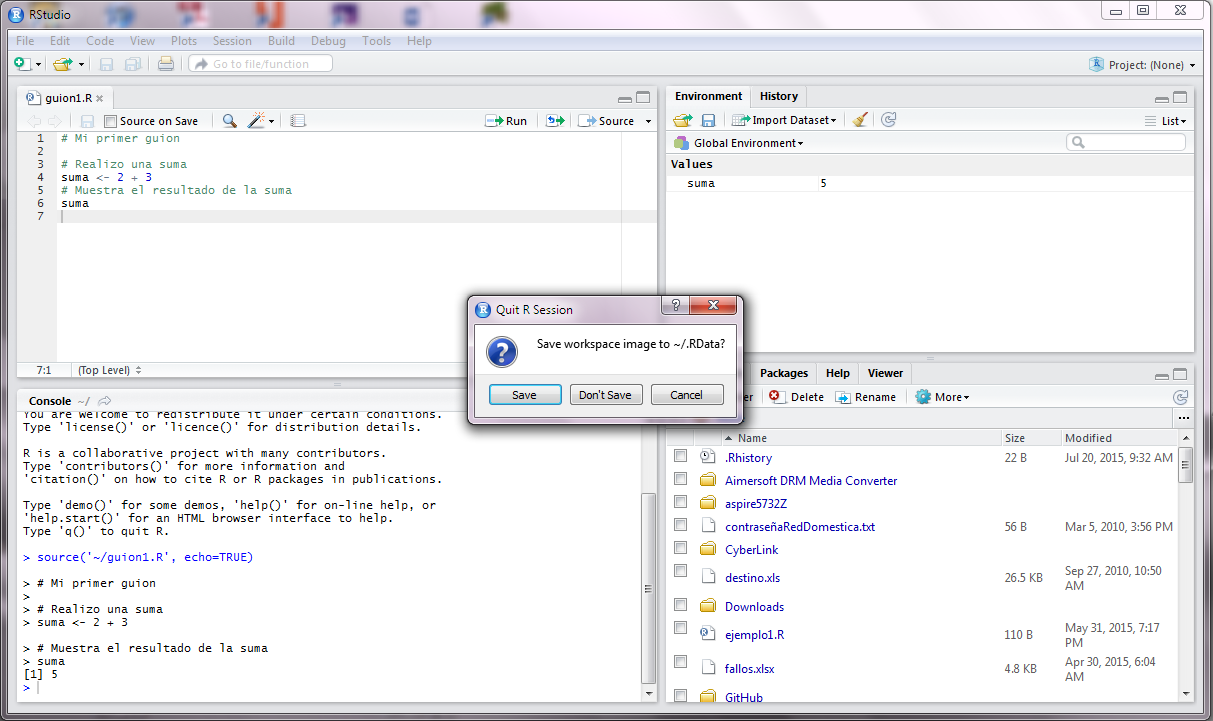Open the Project: (None) dropdown

point(1142,65)
